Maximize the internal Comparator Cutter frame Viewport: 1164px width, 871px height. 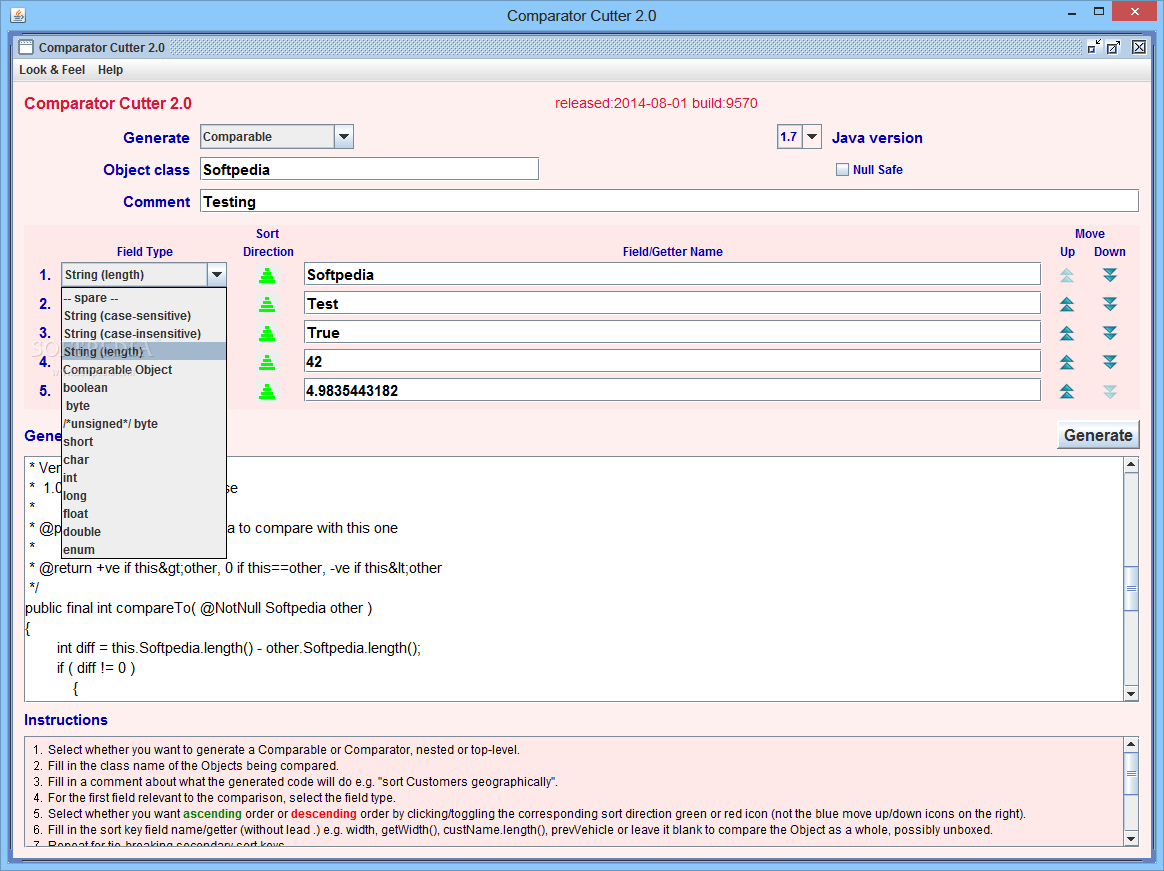(1114, 48)
